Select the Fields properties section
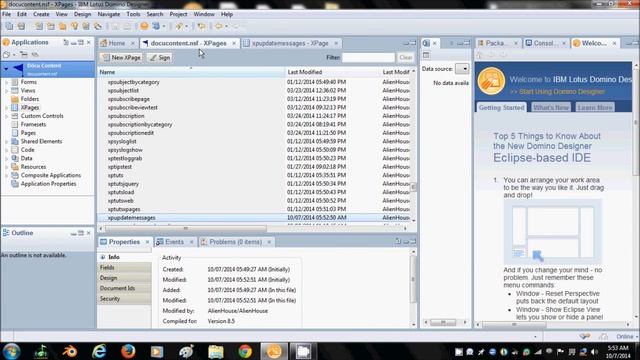This screenshot has width=640, height=360. pyautogui.click(x=124, y=267)
